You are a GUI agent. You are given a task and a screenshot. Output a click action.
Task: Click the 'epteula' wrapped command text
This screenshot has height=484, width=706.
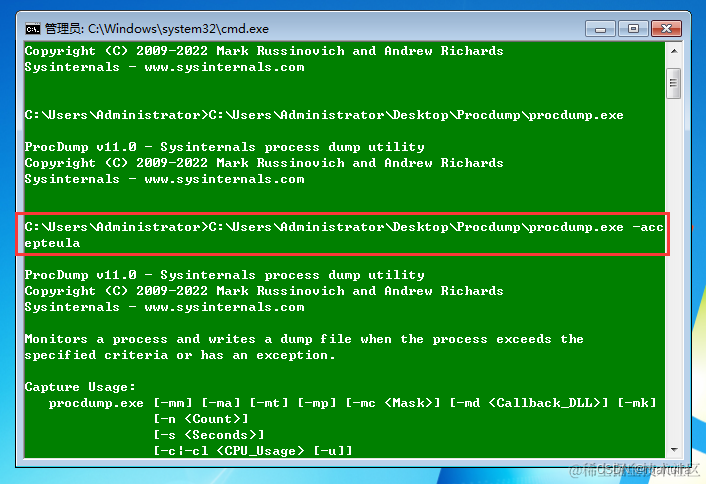(52, 243)
